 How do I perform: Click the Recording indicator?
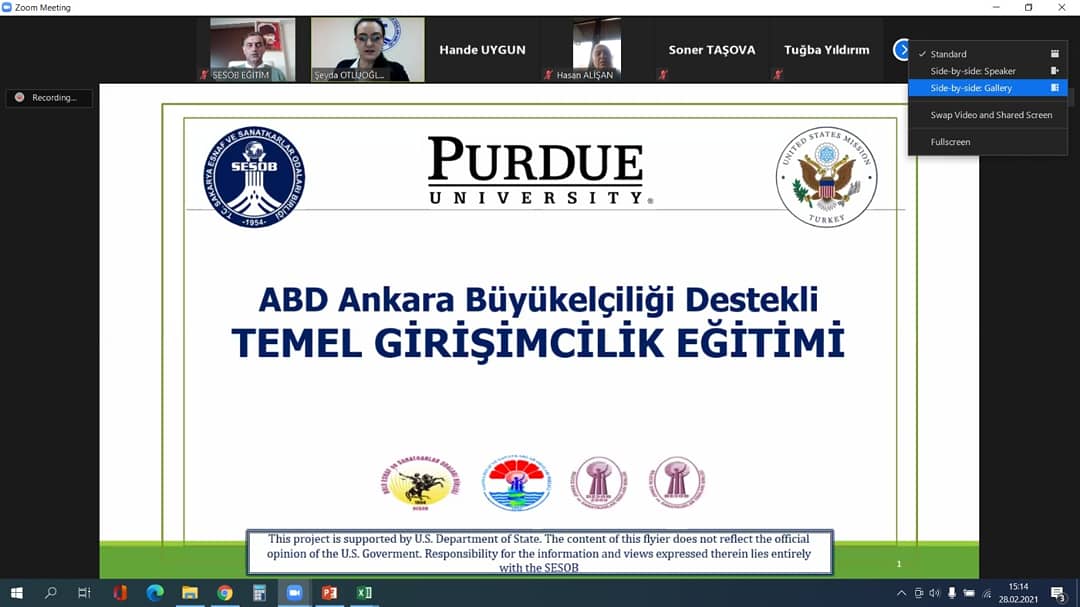[48, 98]
